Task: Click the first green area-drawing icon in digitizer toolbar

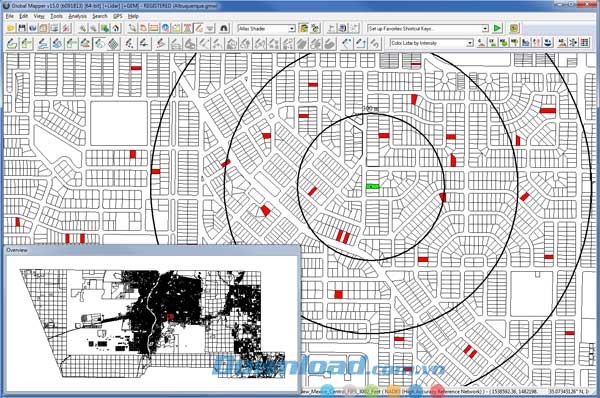Action: click(x=12, y=44)
